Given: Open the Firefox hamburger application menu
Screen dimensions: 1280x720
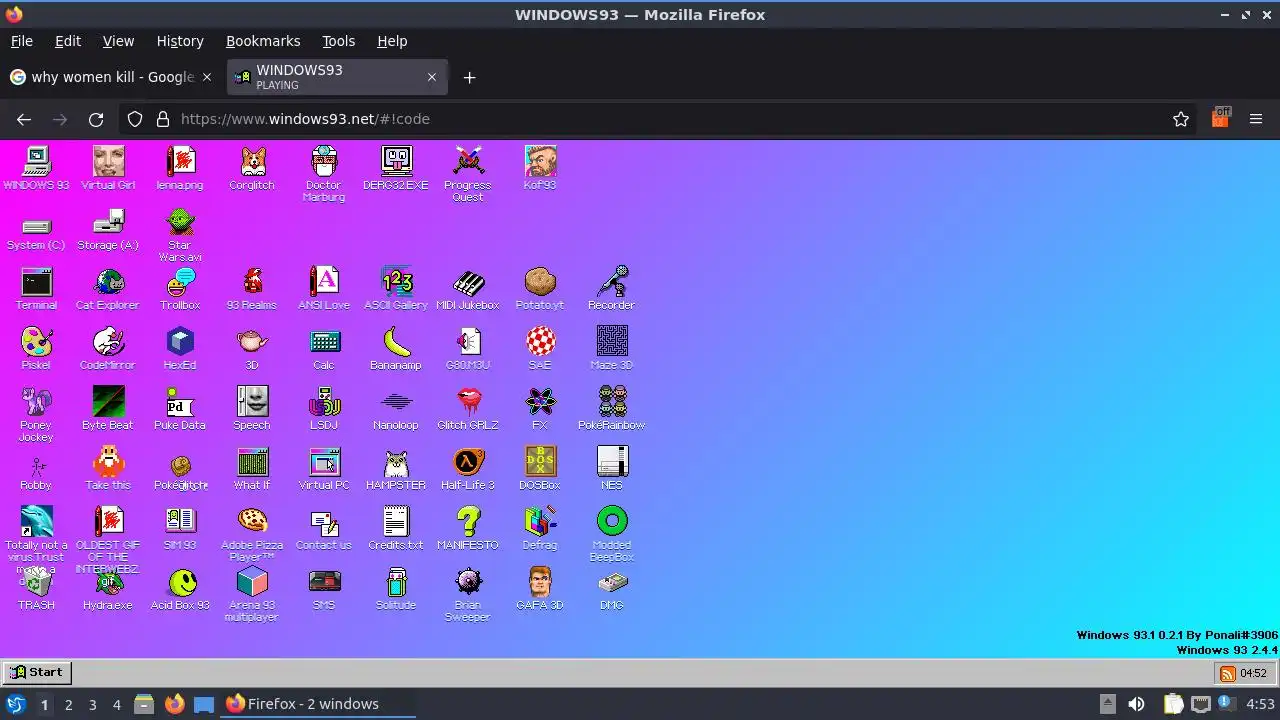Looking at the screenshot, I should point(1256,119).
